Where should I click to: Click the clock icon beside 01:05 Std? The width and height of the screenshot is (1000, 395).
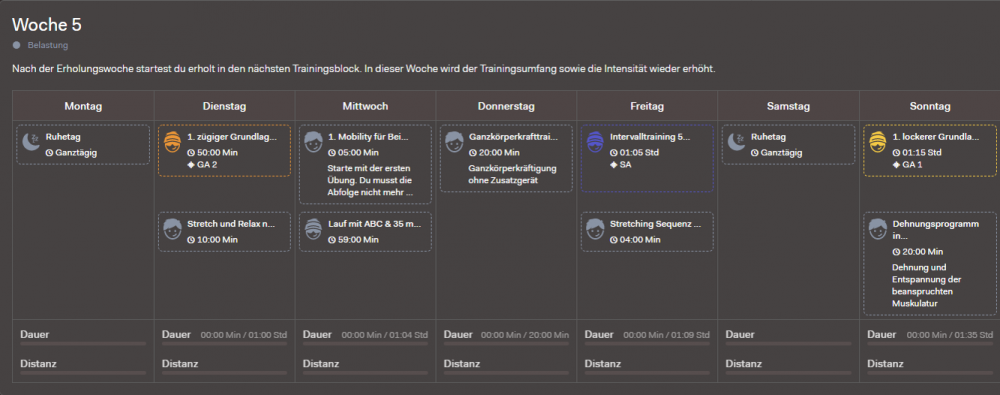pyautogui.click(x=614, y=153)
